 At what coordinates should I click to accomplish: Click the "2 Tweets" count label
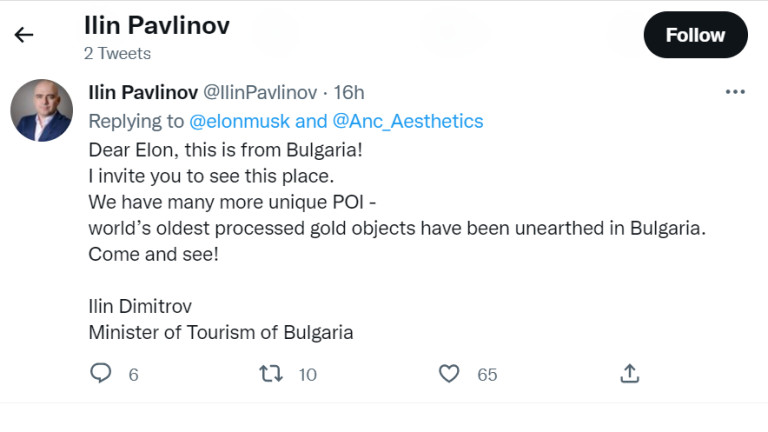pyautogui.click(x=117, y=54)
